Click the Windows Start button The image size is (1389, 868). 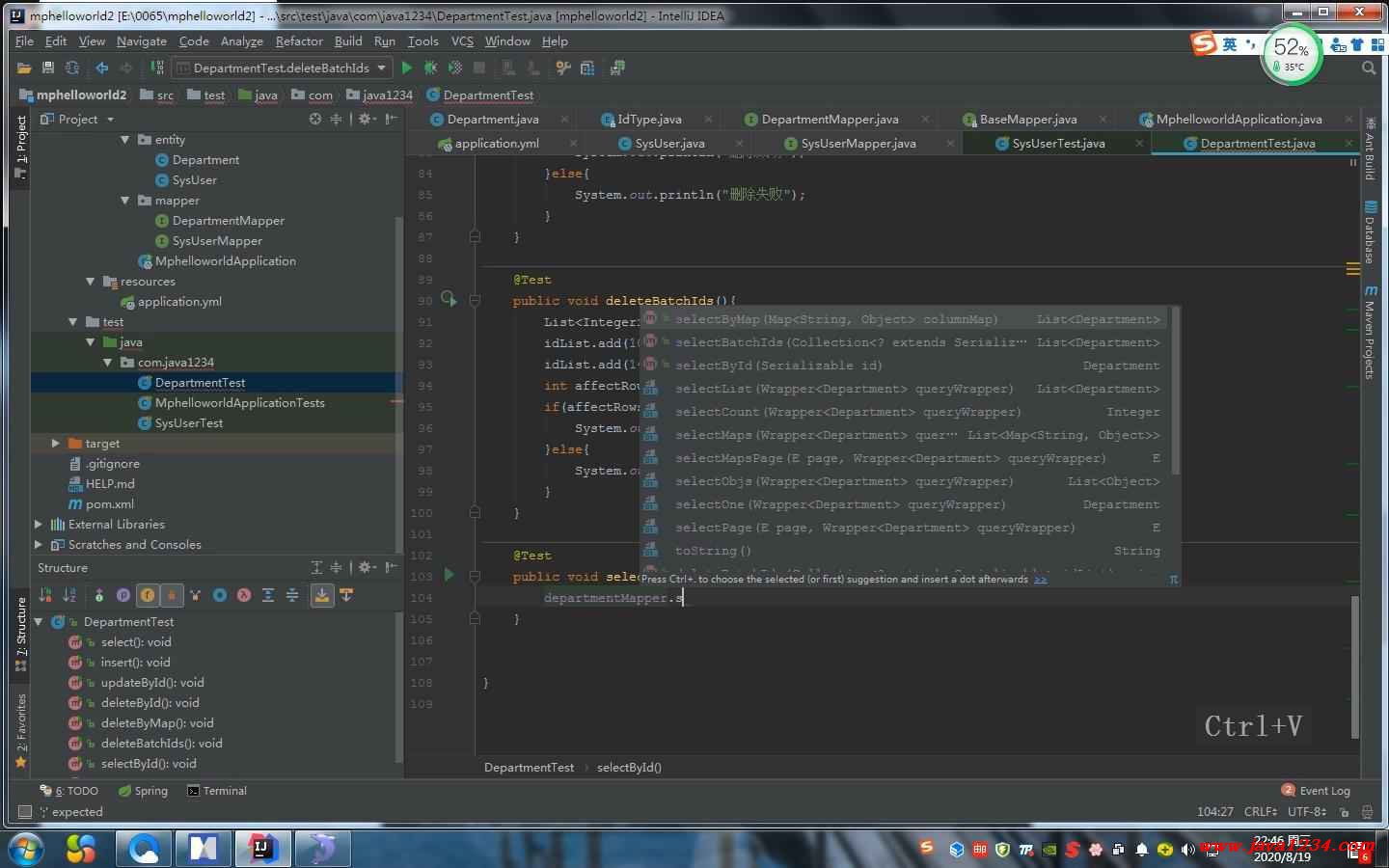[26, 849]
